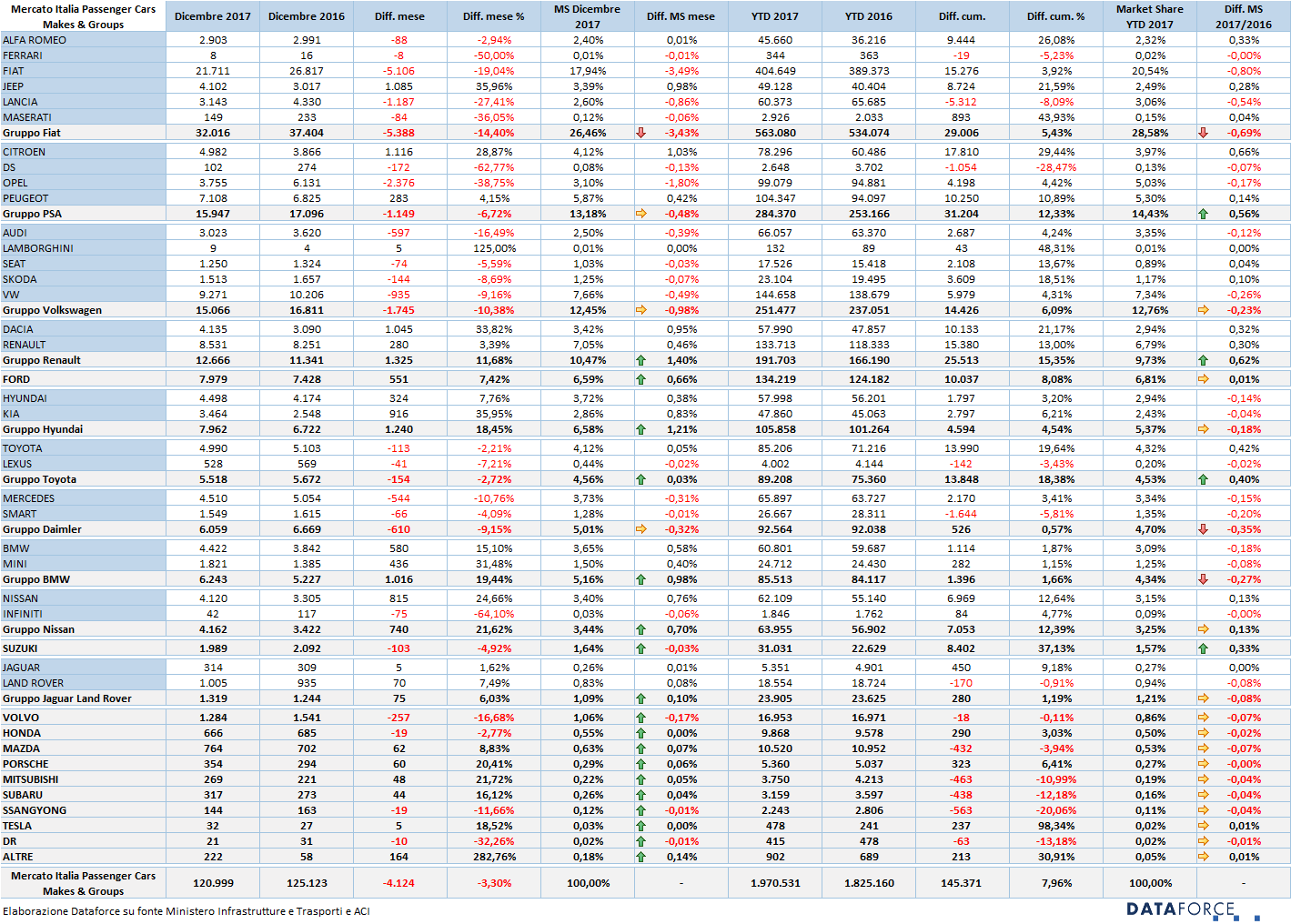Click the green up arrow beside Gruppo PSA 0,56%
The height and width of the screenshot is (924, 1291).
(x=1203, y=214)
